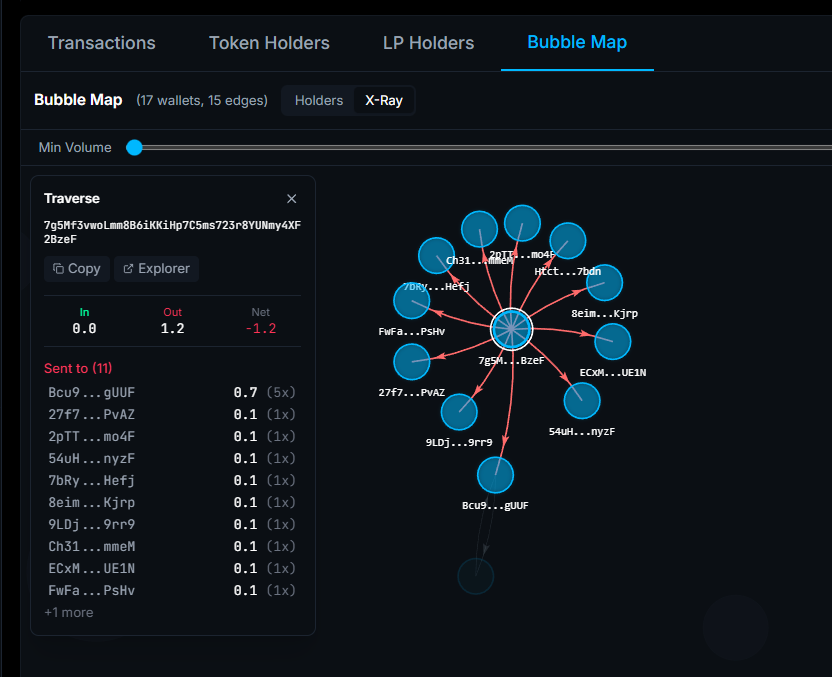This screenshot has width=832, height=677.
Task: Click the Htct...7bdn wallet bubble
Action: click(568, 241)
